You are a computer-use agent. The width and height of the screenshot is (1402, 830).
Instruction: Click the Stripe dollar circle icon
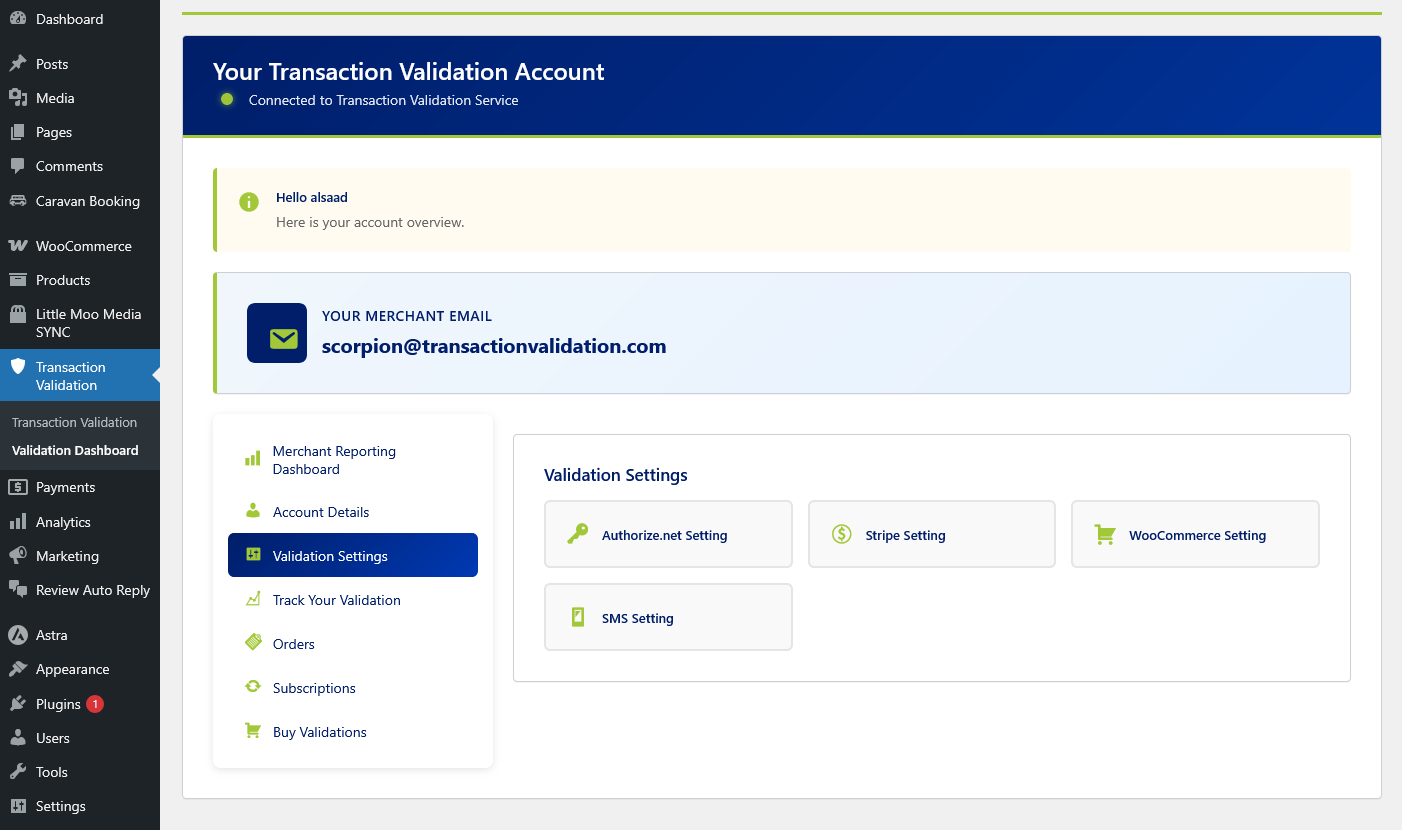tap(841, 534)
